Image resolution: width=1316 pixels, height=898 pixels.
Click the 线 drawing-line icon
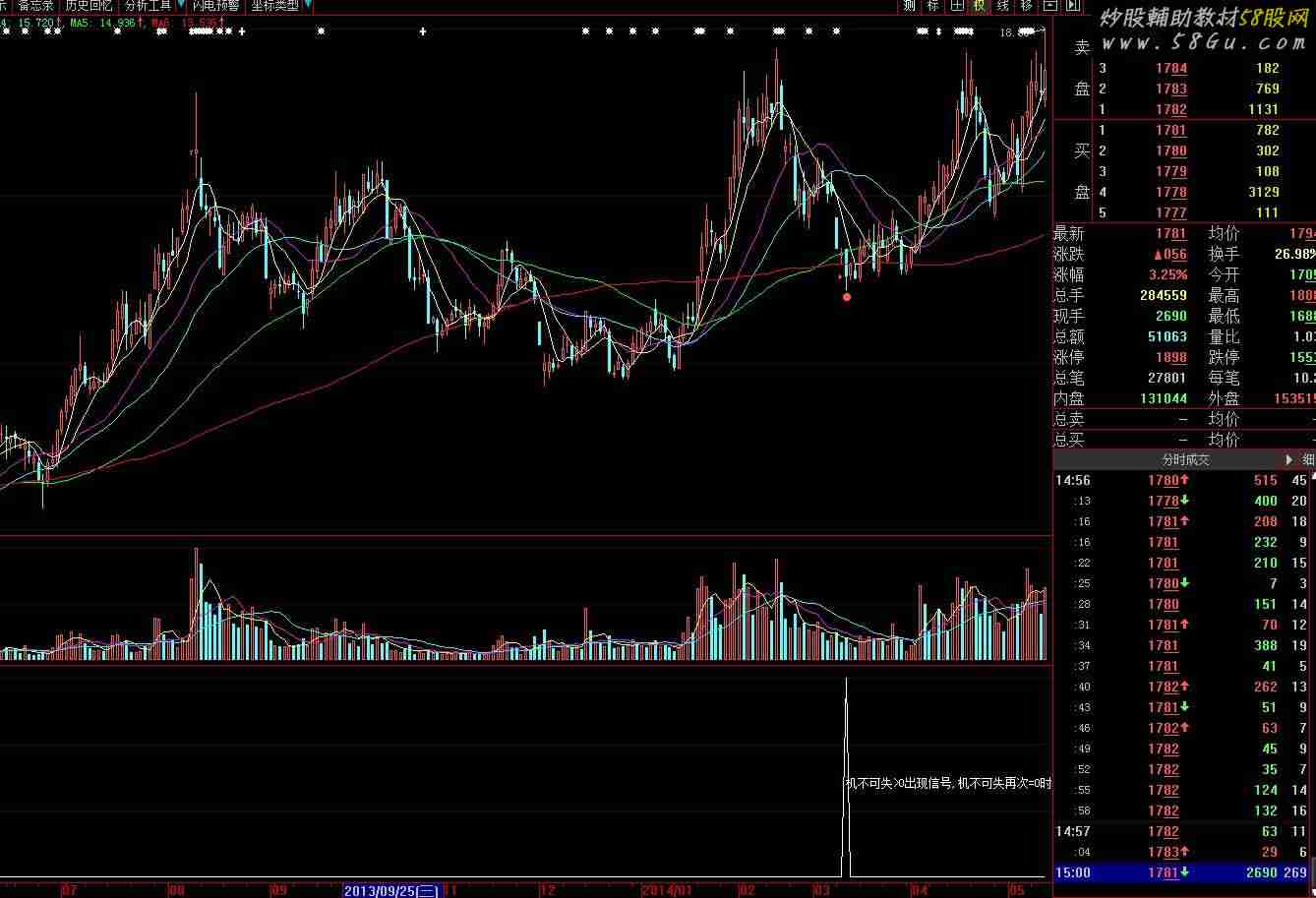tap(1003, 6)
